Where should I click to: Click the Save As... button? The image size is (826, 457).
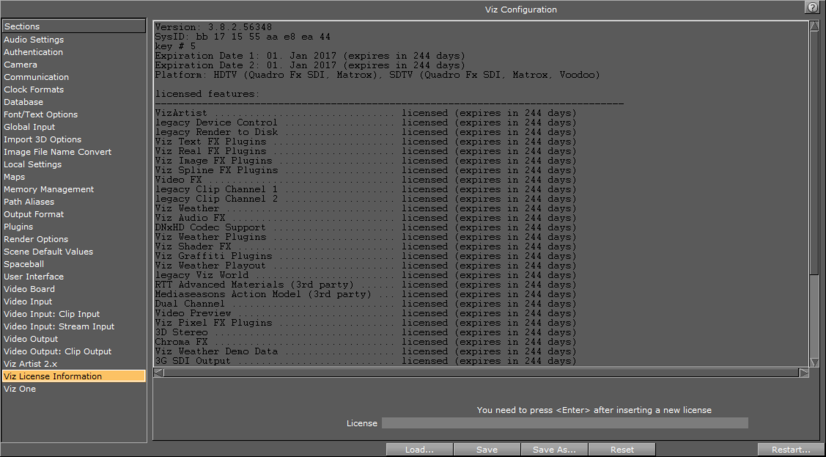click(x=554, y=450)
